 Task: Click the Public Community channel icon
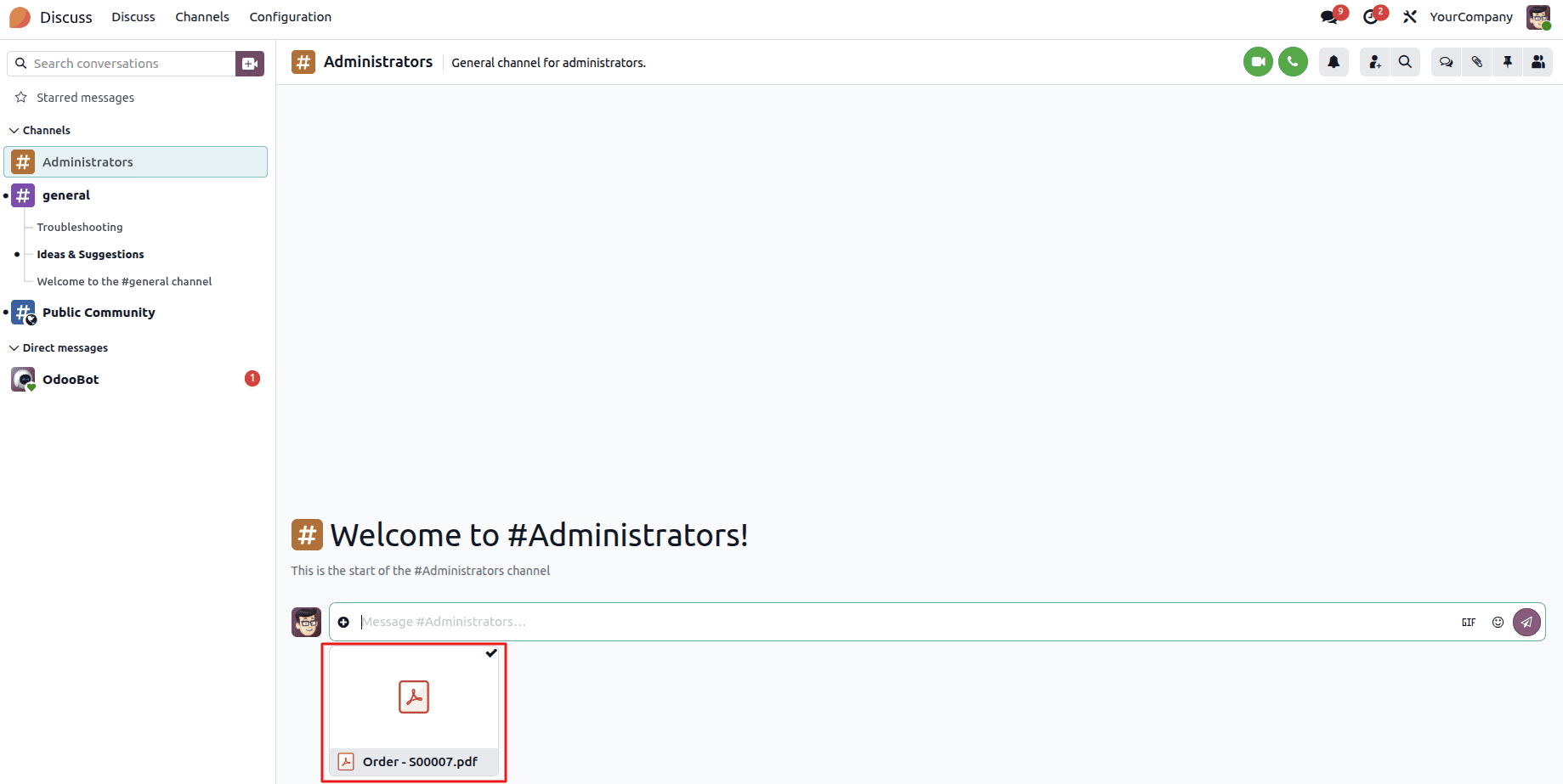pyautogui.click(x=23, y=313)
